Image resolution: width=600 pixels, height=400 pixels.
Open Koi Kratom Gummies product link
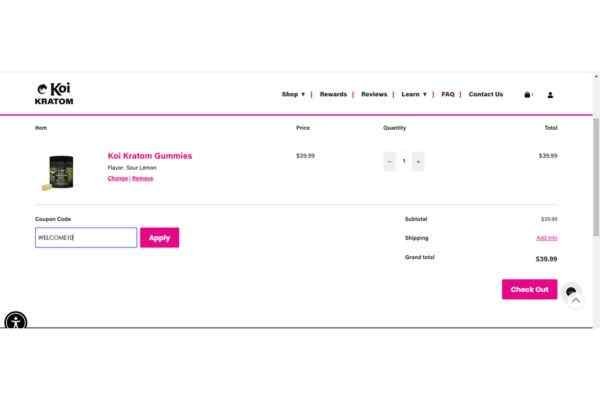click(150, 156)
